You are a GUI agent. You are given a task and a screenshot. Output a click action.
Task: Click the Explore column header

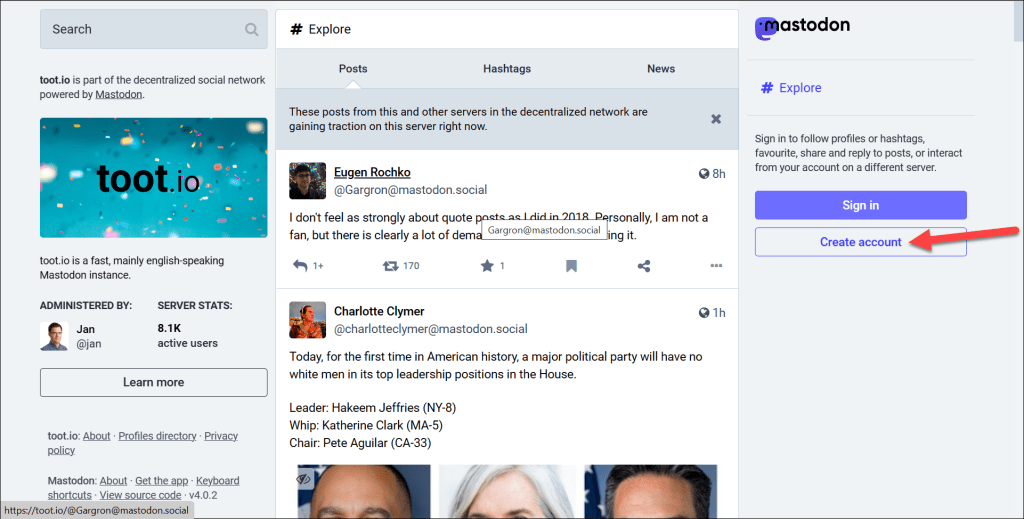click(x=507, y=29)
